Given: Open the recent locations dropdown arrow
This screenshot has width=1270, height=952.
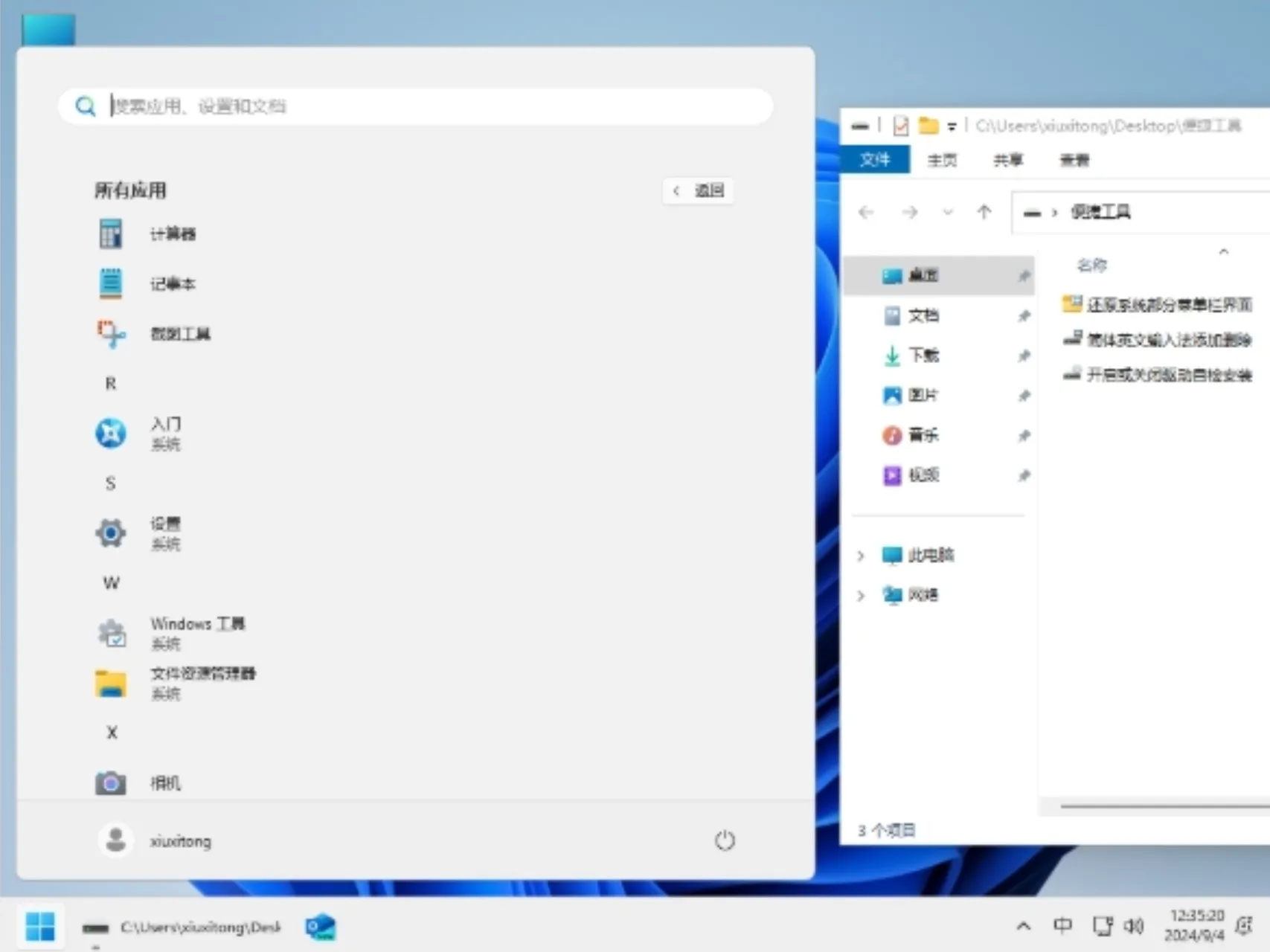Looking at the screenshot, I should [948, 212].
